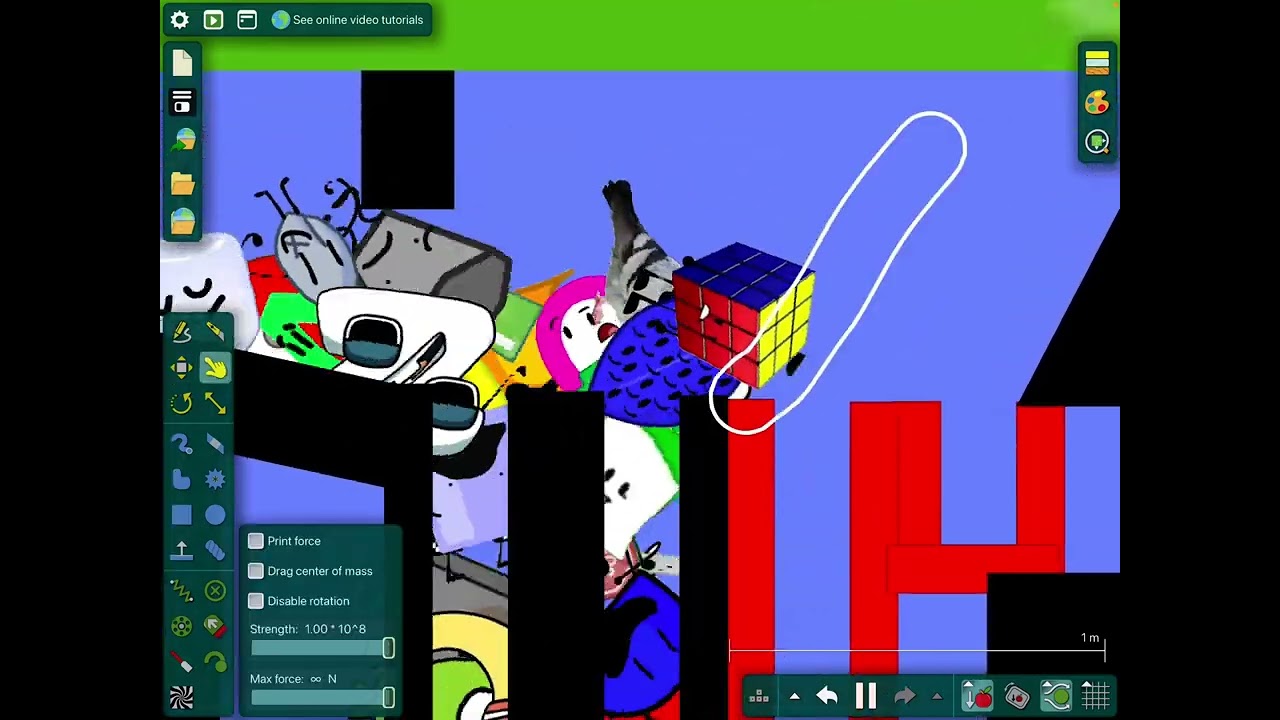1280x720 pixels.
Task: Toggle the grid display
Action: point(1095,696)
